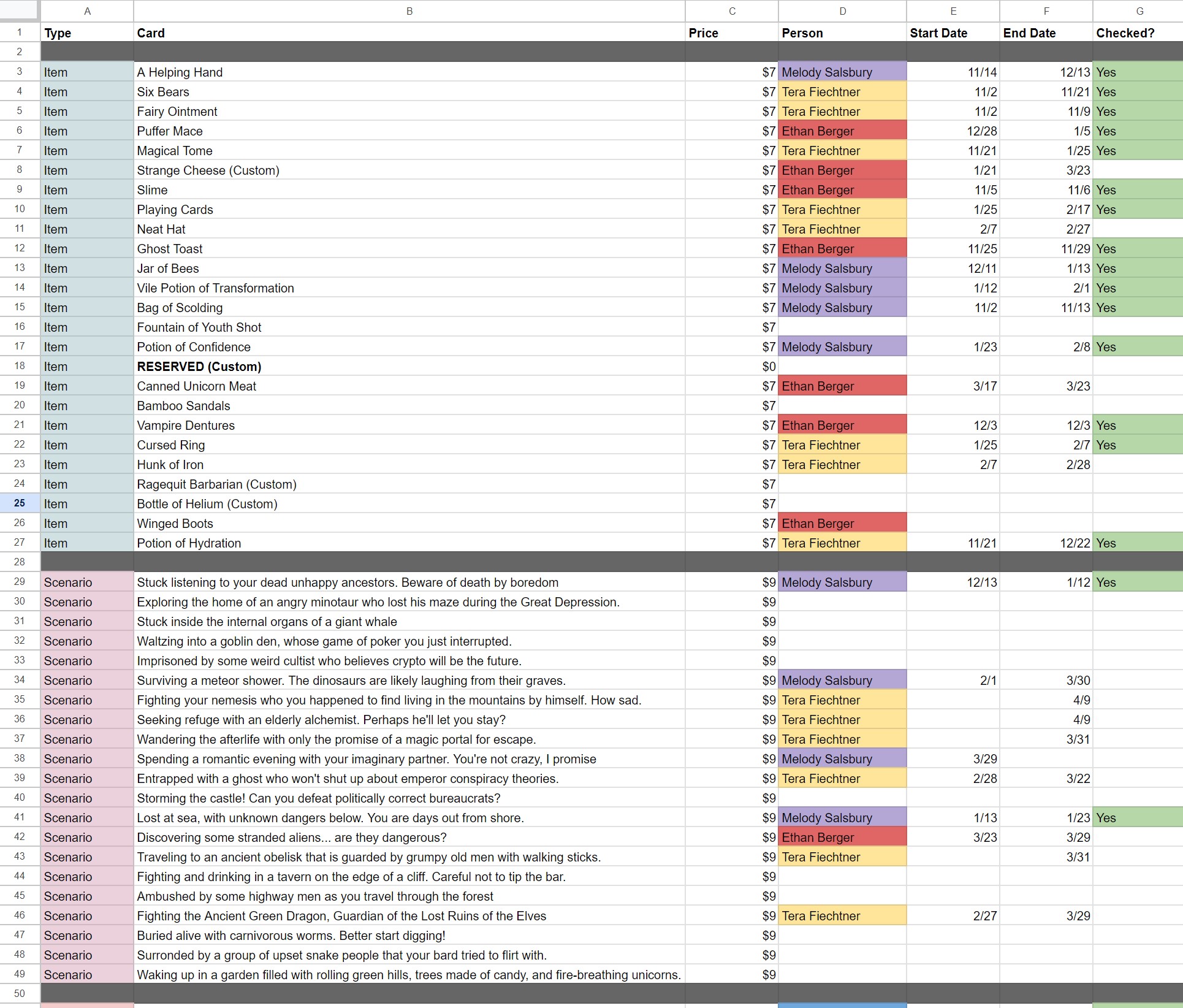Screen dimensions: 1183x1008
Task: Click the Checked? header cell
Action: (x=1137, y=33)
